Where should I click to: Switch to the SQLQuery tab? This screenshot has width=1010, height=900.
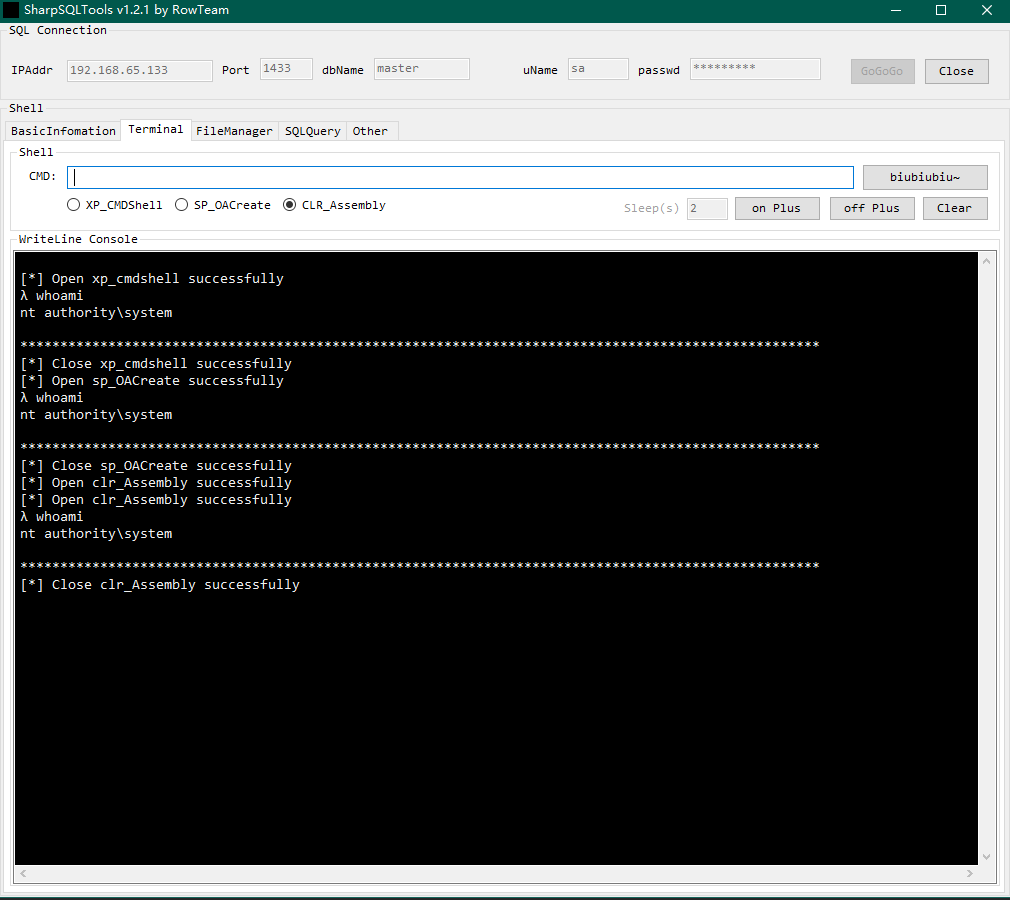click(312, 131)
